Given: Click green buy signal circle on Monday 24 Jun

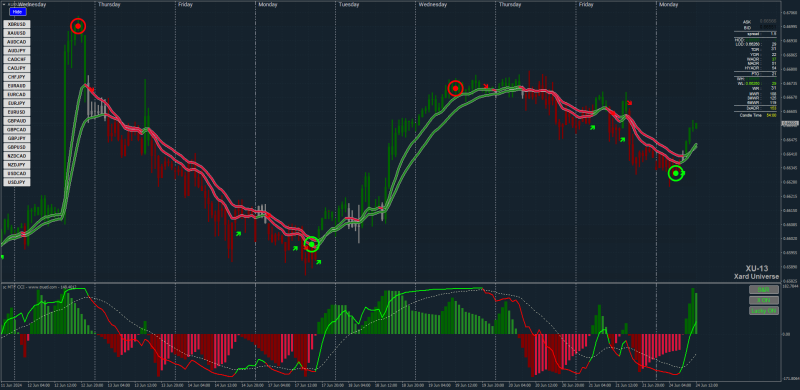Looking at the screenshot, I should tap(676, 174).
